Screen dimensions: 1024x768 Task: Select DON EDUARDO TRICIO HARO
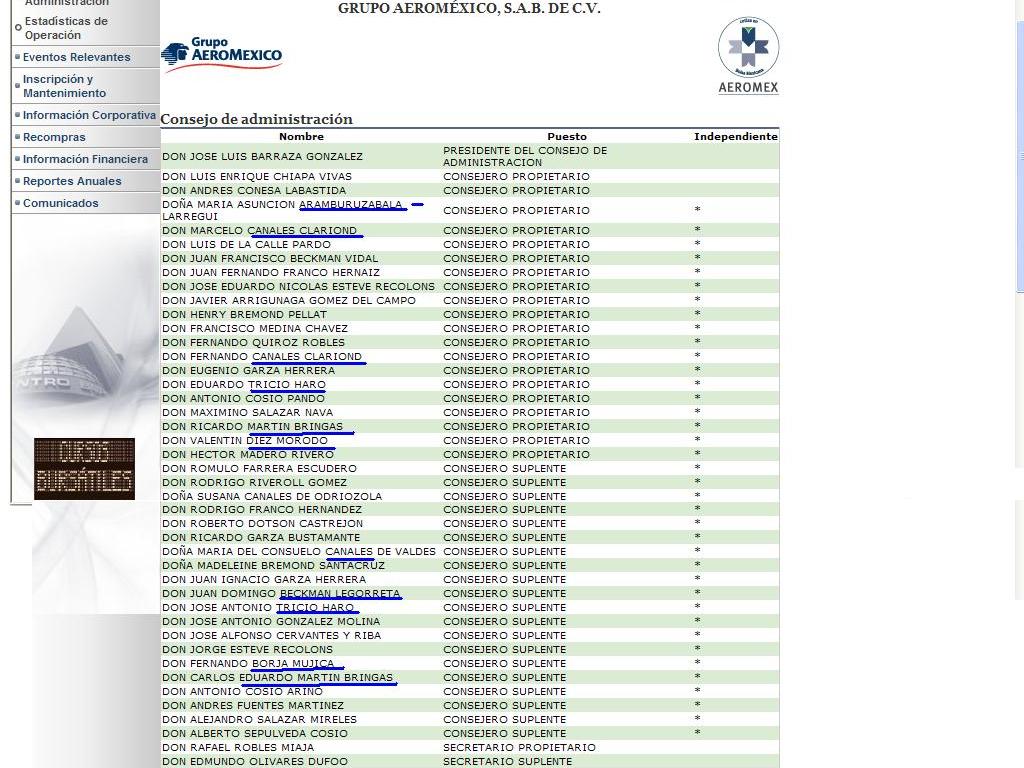coord(244,385)
